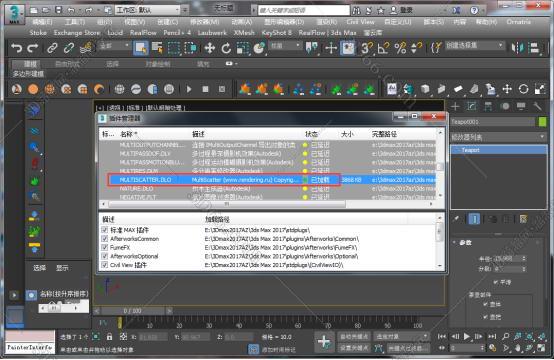Image resolution: width=554 pixels, height=360 pixels.
Task: Click the binoculars search icon in title bar
Action: coord(356,10)
